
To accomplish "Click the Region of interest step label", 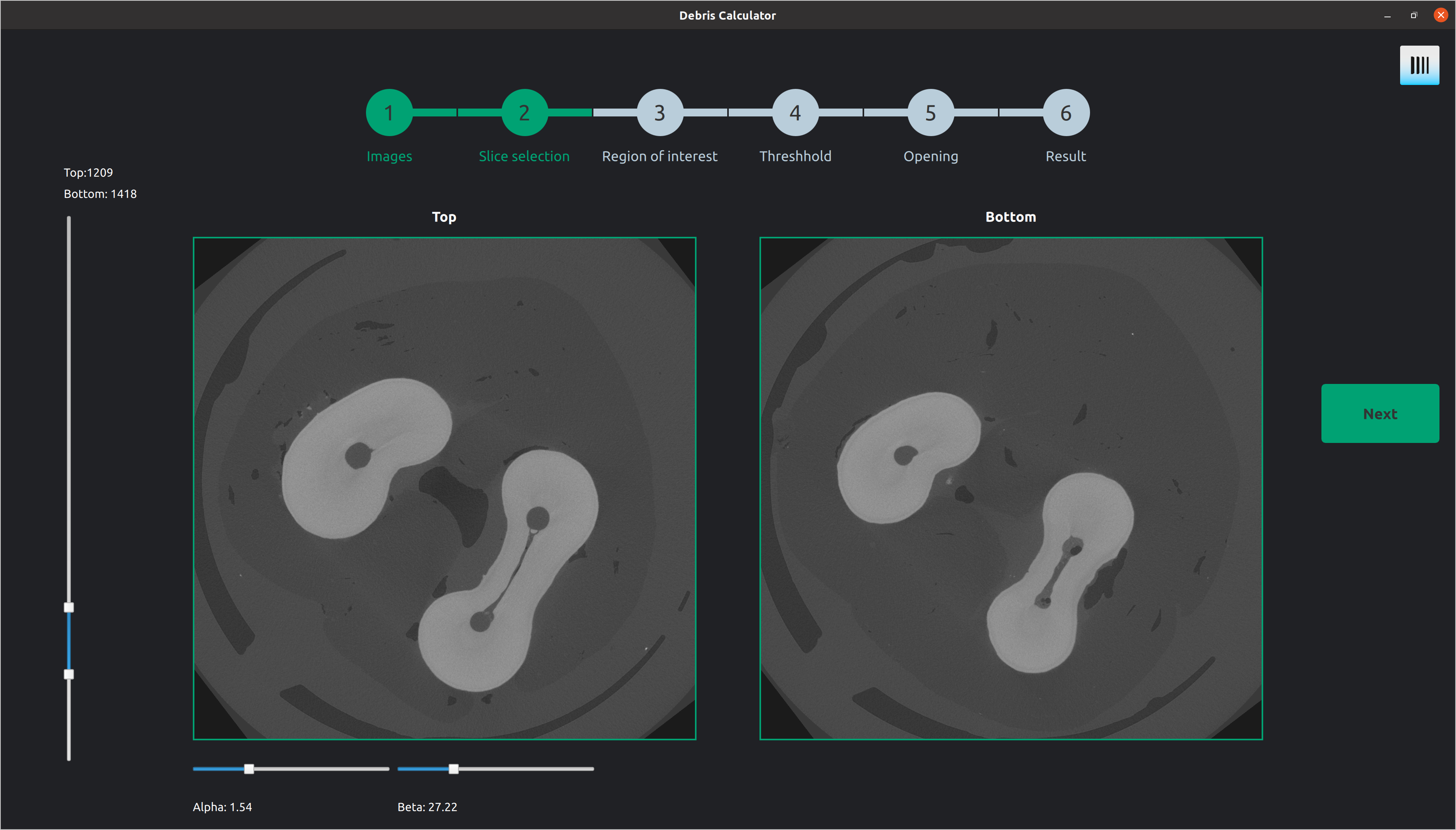I will (x=660, y=156).
